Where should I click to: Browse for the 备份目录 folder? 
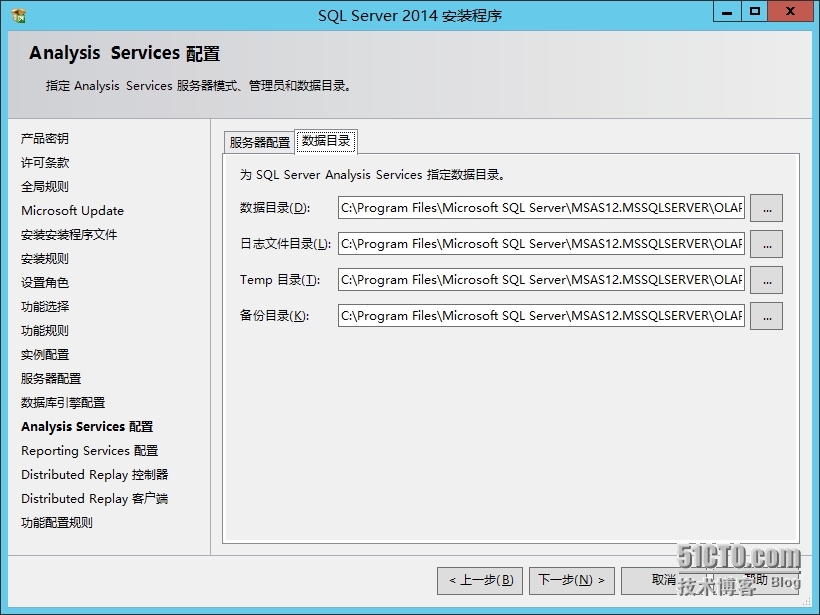tap(767, 316)
